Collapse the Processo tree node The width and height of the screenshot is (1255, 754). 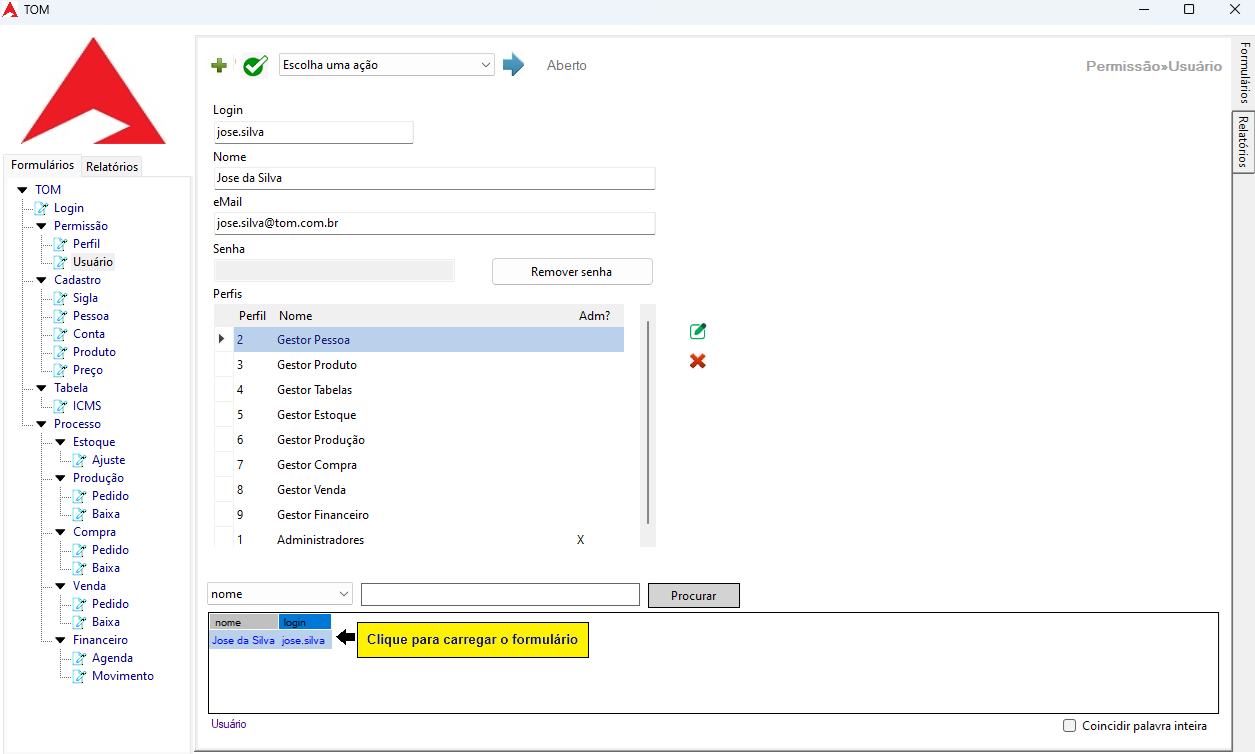click(x=41, y=424)
